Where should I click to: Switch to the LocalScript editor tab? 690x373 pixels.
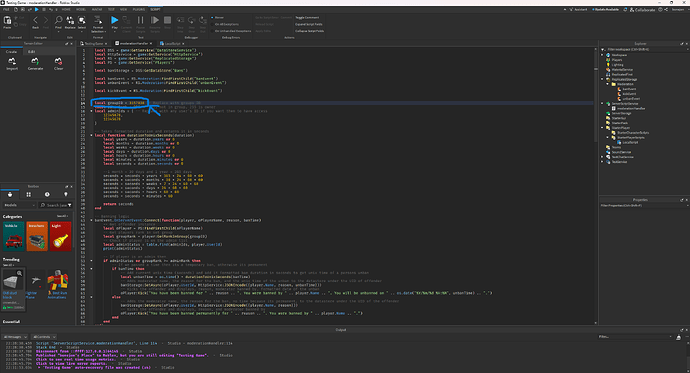[172, 44]
